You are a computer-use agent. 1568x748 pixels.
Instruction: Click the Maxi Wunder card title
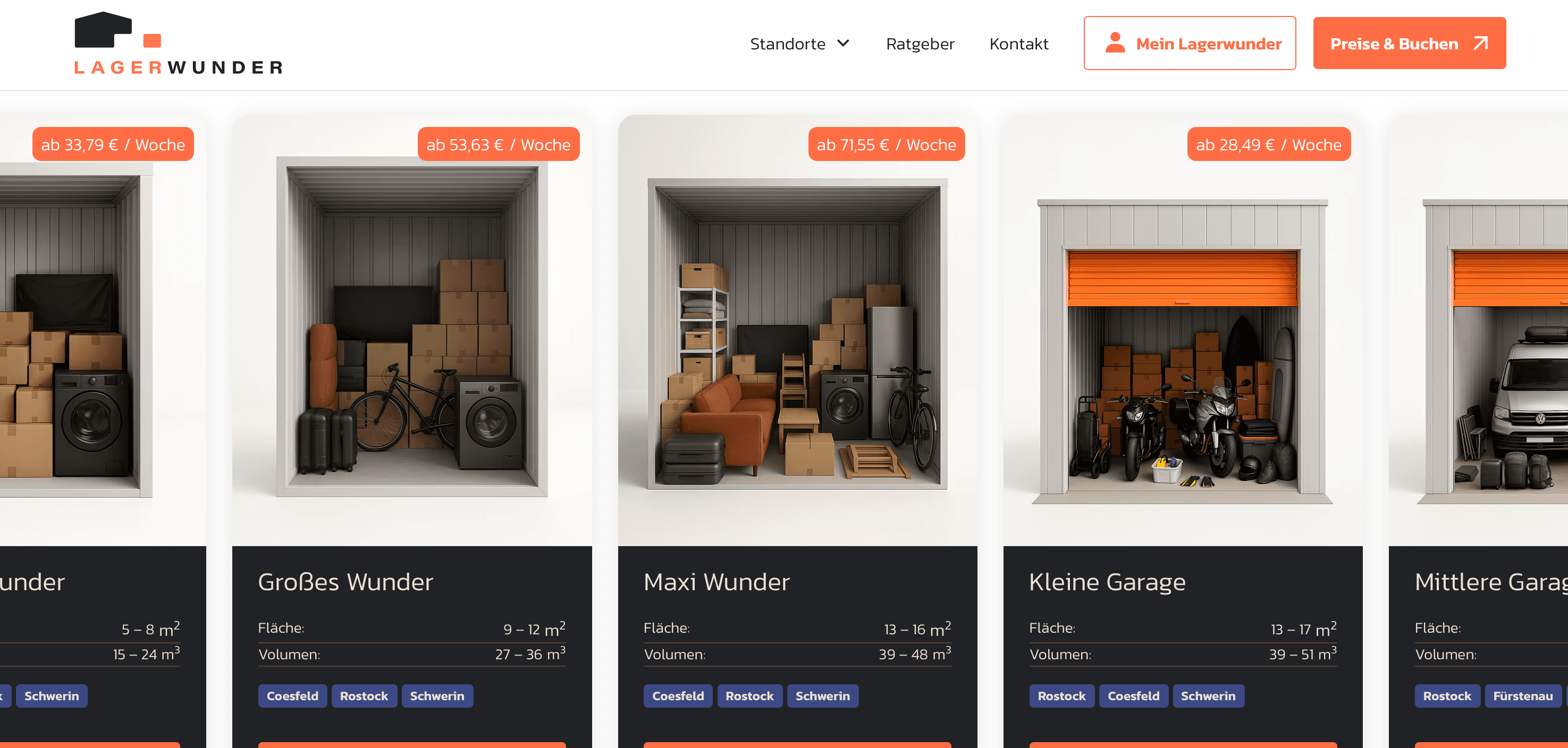pos(716,582)
